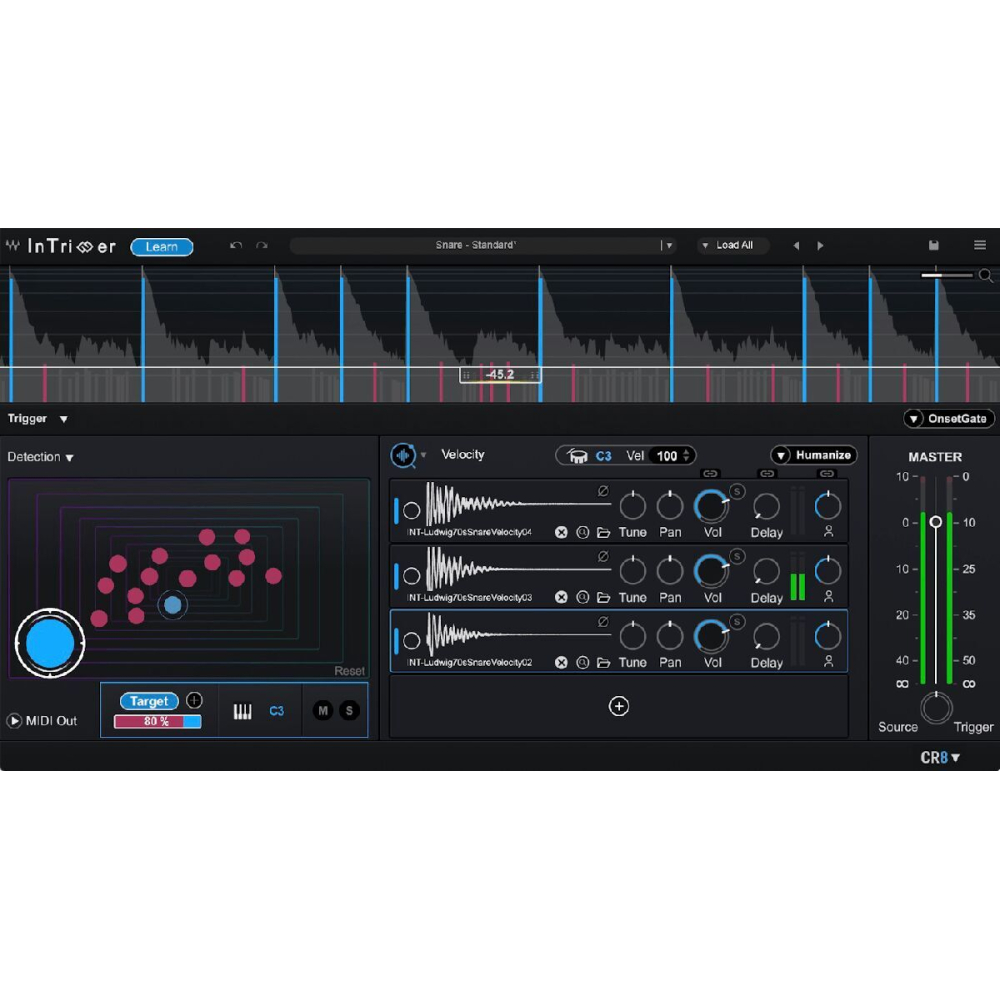Open the Detection dropdown
The width and height of the screenshot is (1000, 1000).
[x=38, y=456]
